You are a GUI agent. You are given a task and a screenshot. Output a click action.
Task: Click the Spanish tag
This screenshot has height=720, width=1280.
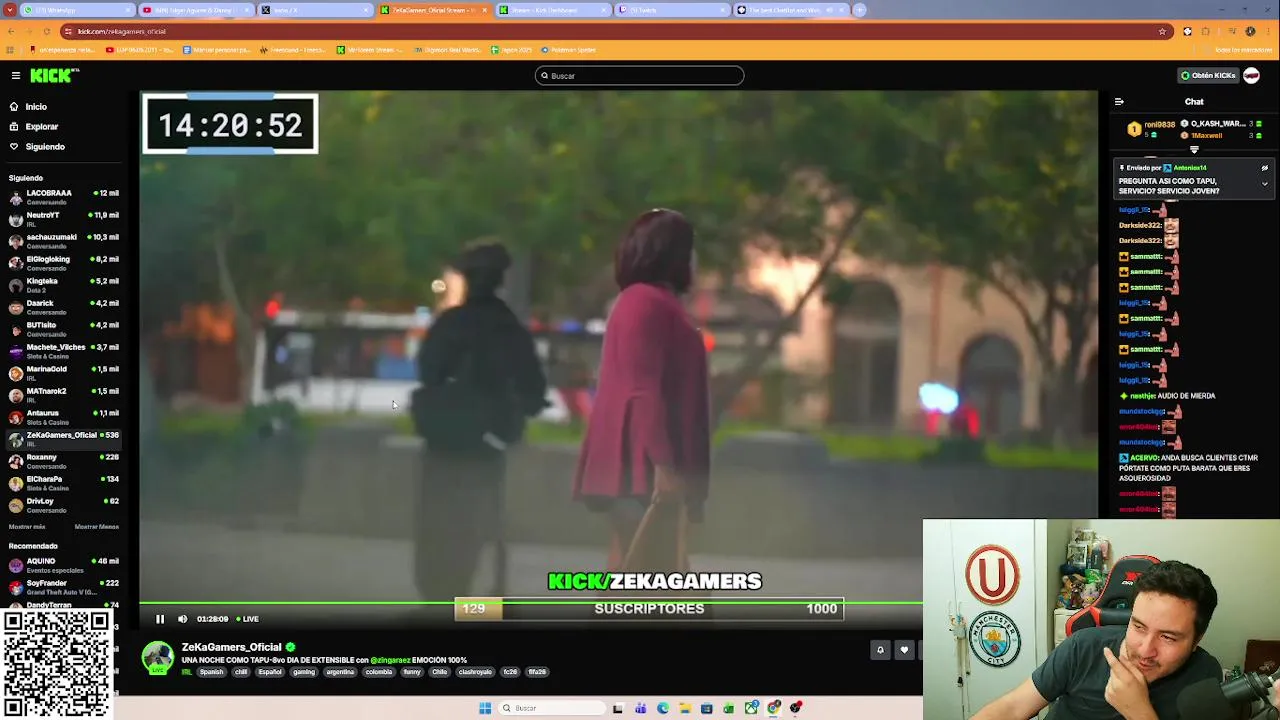click(211, 672)
